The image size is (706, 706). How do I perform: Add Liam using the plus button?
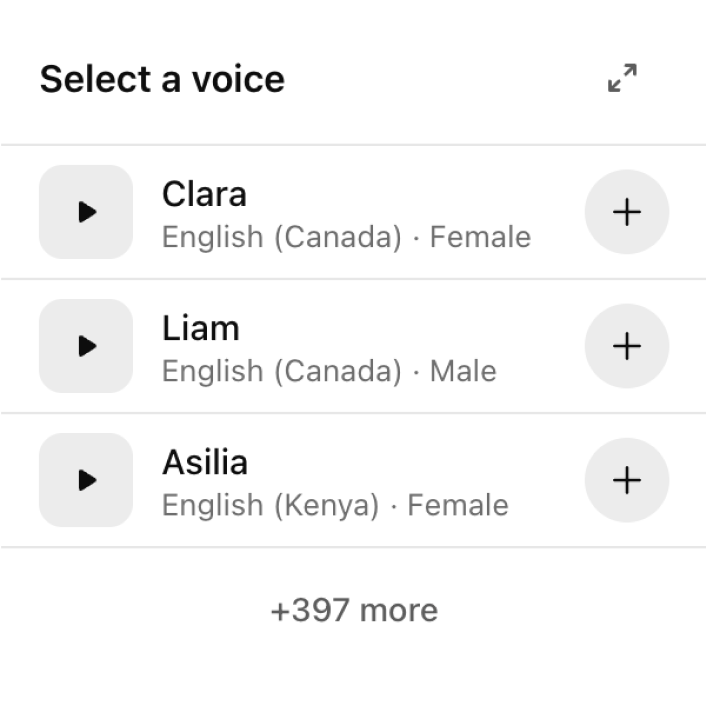point(626,346)
